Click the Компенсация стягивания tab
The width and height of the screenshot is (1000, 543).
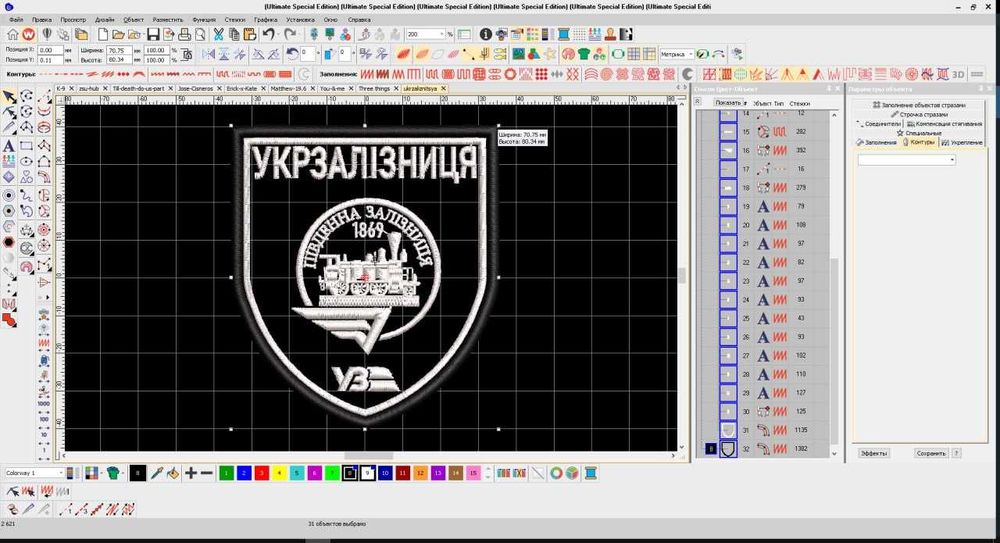[x=945, y=124]
